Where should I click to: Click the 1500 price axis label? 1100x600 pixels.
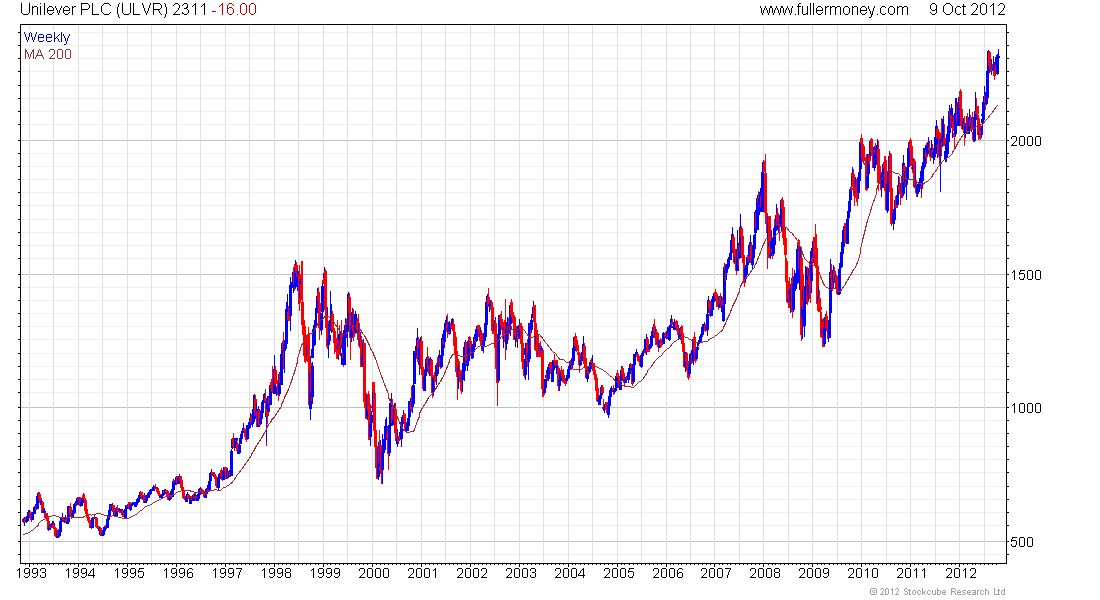(x=1026, y=275)
